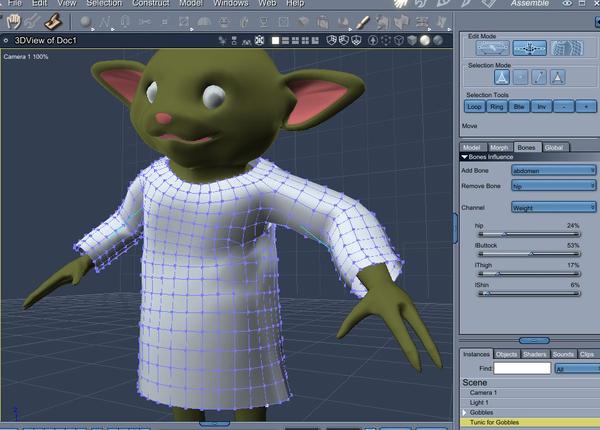
Task: Select the paint brush tool
Action: pyautogui.click(x=362, y=22)
